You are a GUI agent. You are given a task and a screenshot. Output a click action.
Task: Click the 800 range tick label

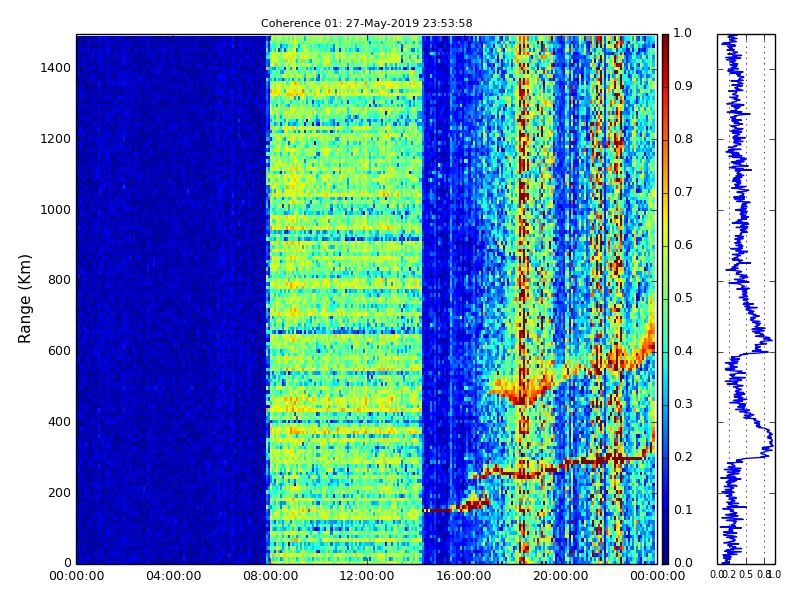[x=60, y=280]
